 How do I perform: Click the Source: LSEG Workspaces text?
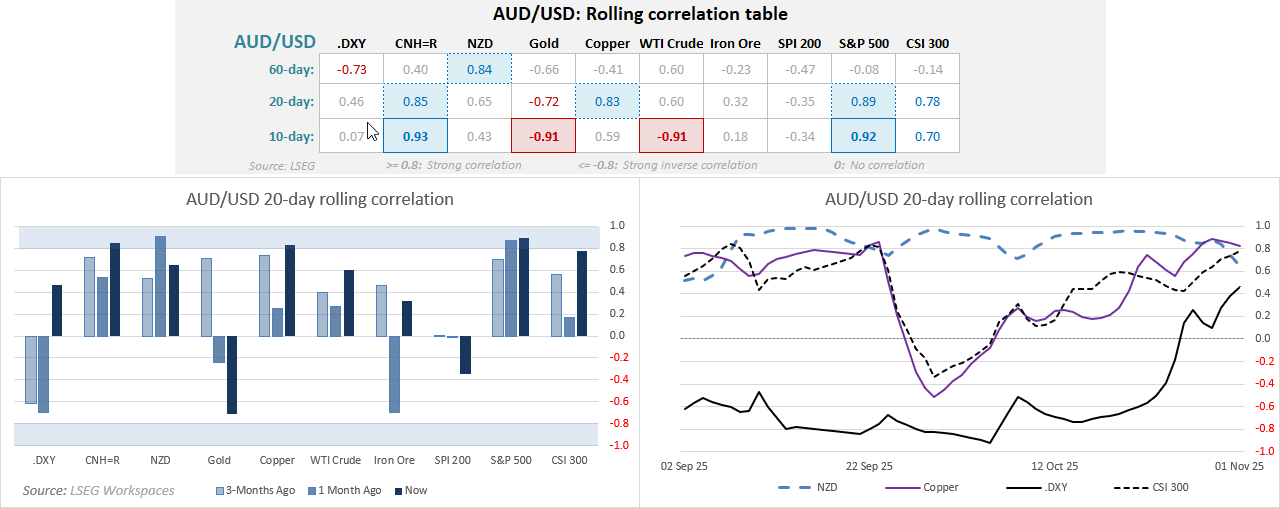pos(99,490)
